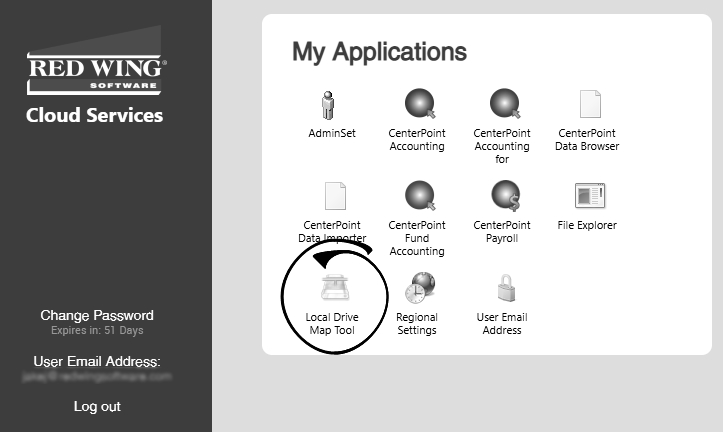Screen dimensions: 723x432
Task: Click the 'File Explorer' label text
Action: point(587,225)
